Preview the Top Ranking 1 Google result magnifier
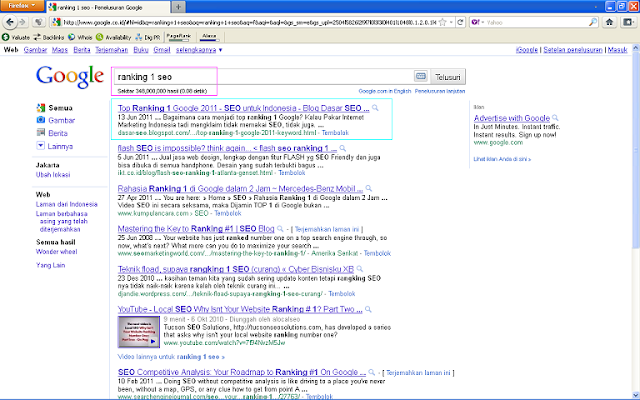This screenshot has height=400, width=640. click(x=375, y=108)
